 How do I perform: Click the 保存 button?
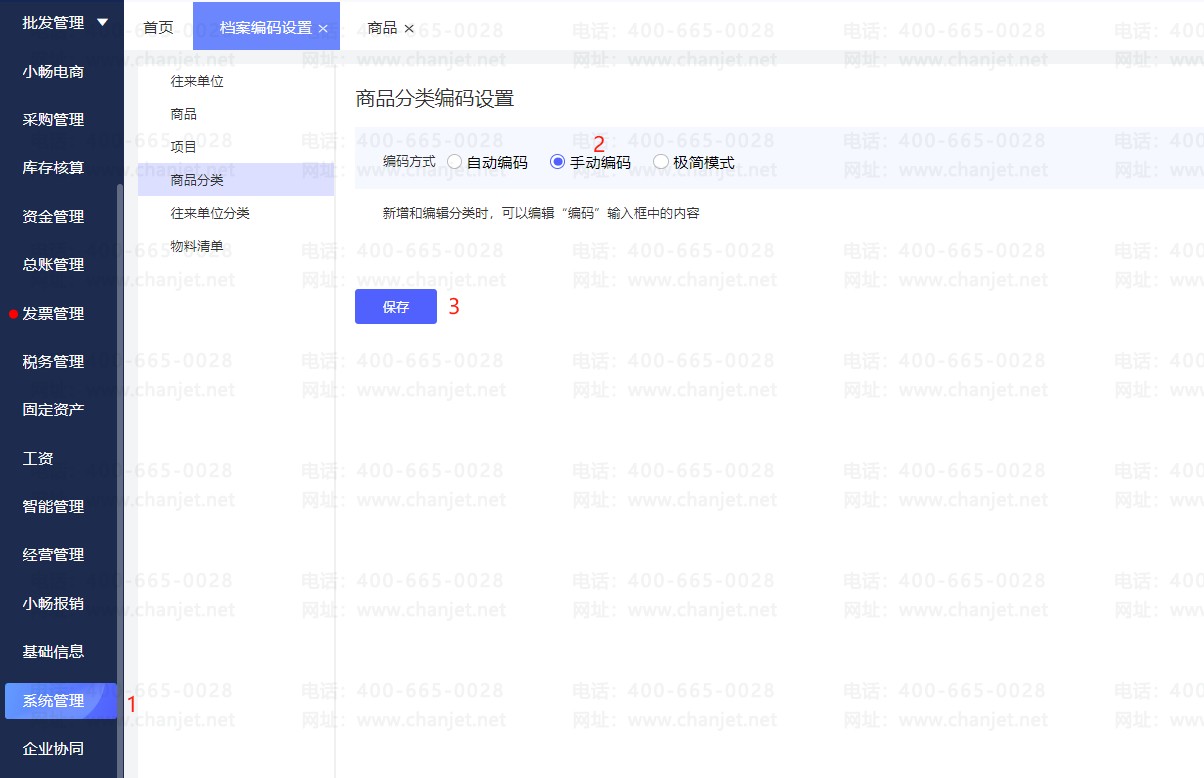point(396,307)
